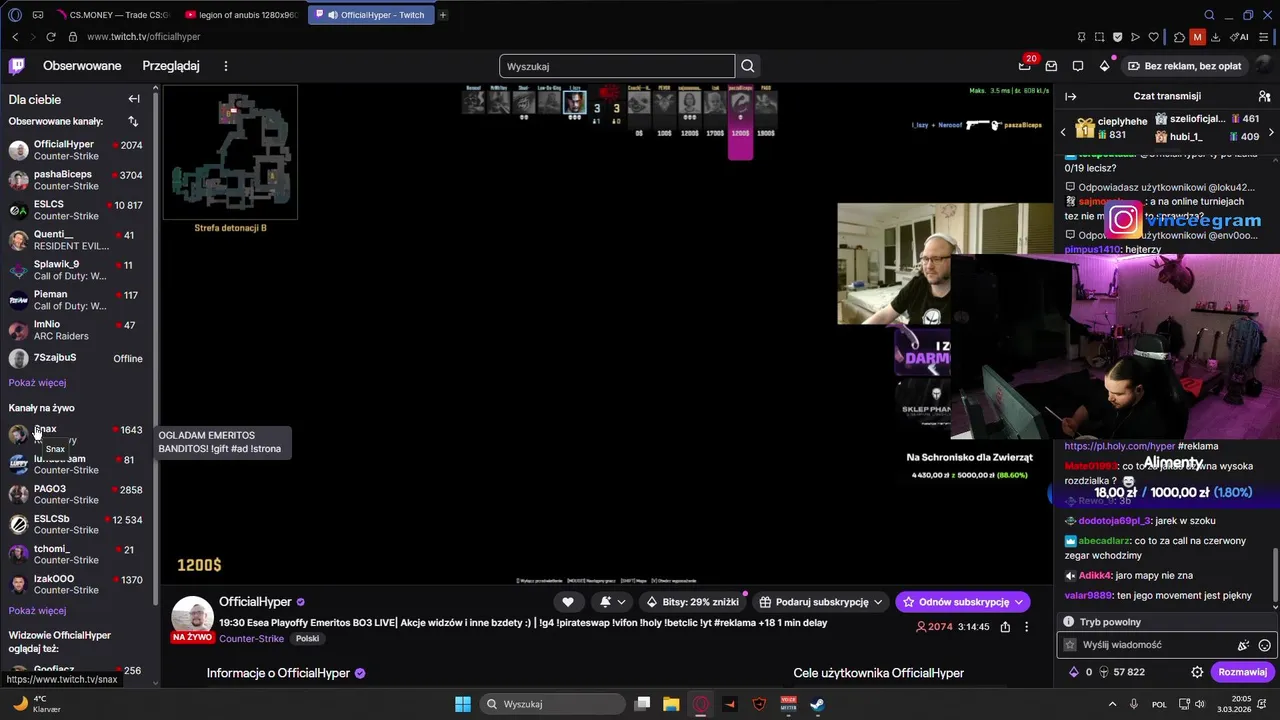Open Twitch top-nav three-dot menu

pos(226,66)
